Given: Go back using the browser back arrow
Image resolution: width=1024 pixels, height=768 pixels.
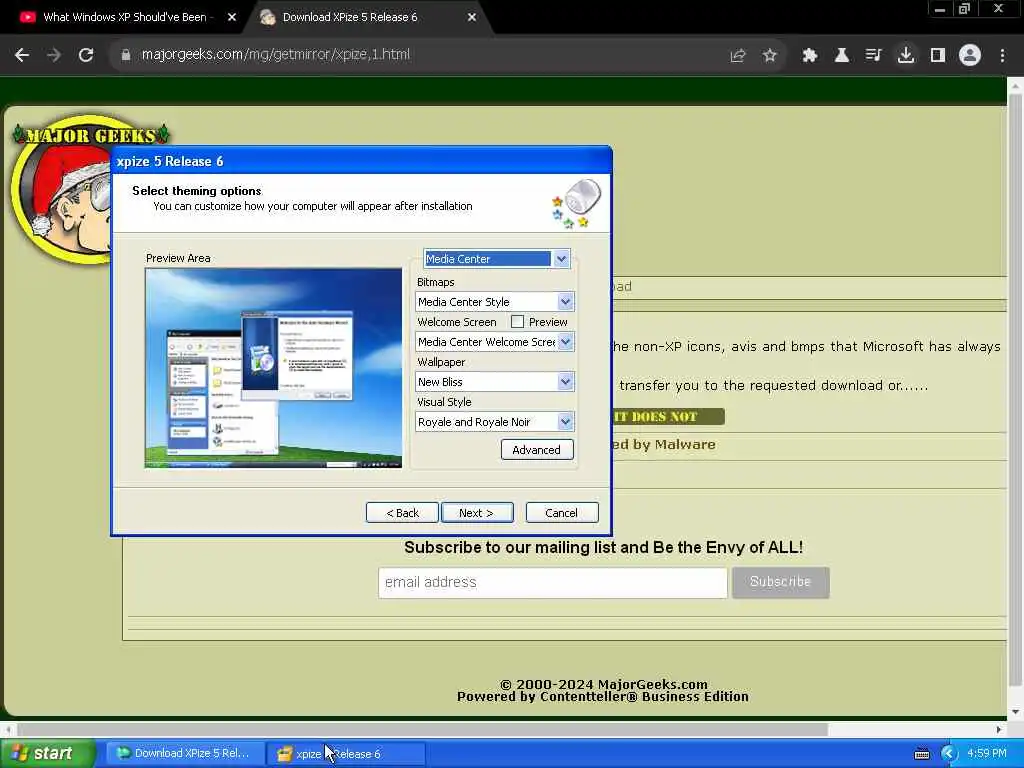Looking at the screenshot, I should [x=22, y=55].
